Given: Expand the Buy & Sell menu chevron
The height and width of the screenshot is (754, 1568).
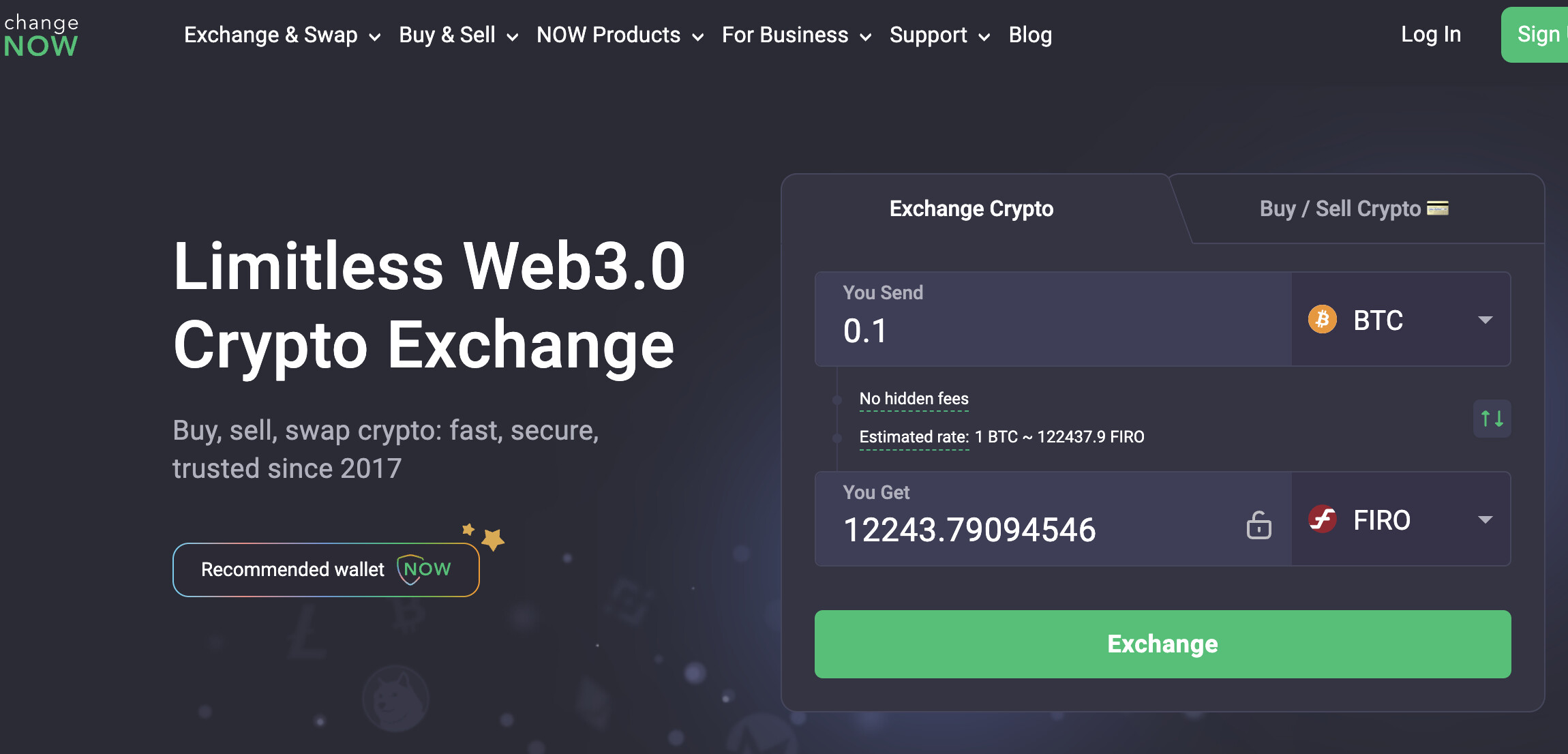Looking at the screenshot, I should [x=512, y=37].
